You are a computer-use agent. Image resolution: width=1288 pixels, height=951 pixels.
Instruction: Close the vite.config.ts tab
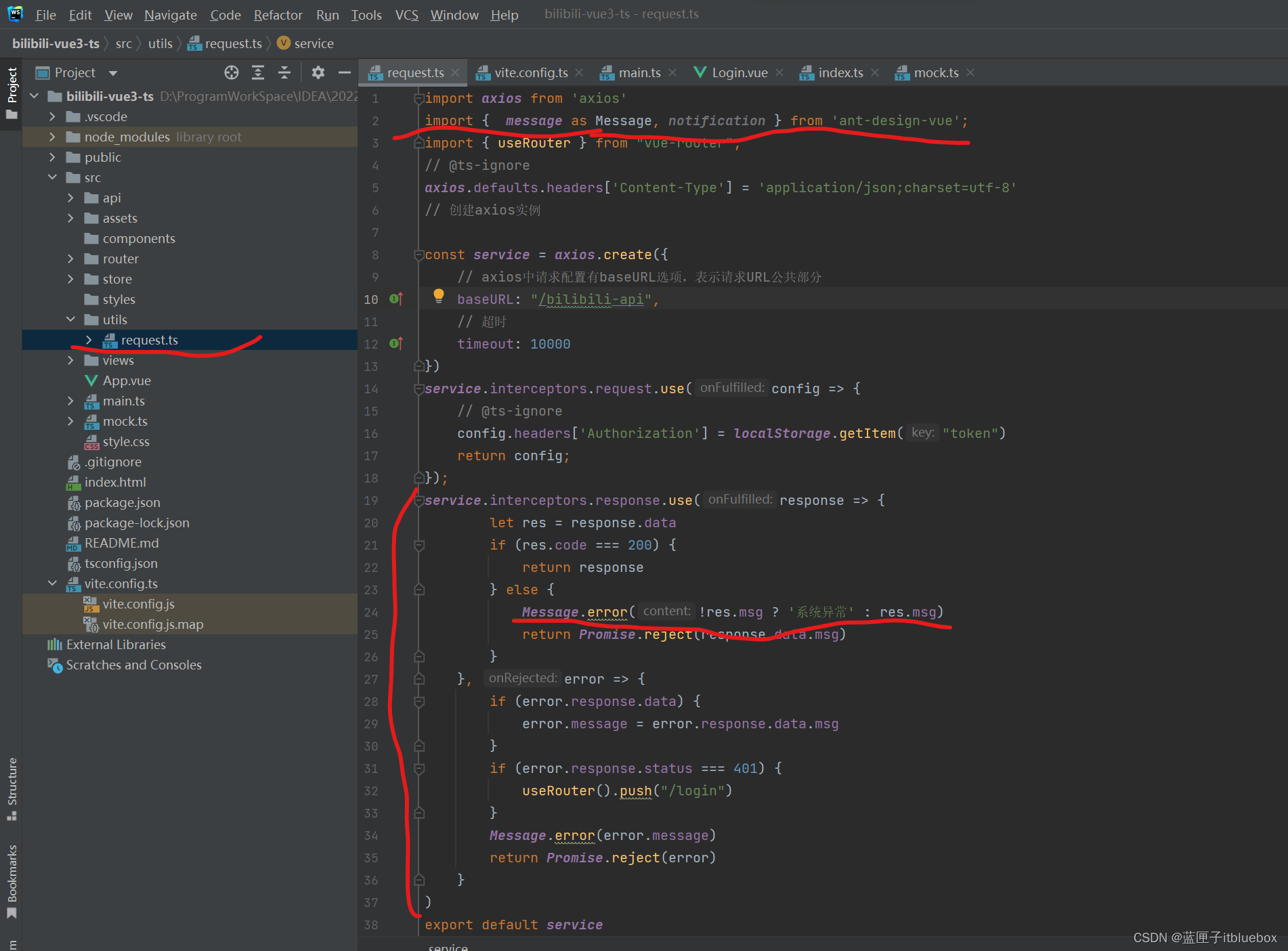point(580,72)
